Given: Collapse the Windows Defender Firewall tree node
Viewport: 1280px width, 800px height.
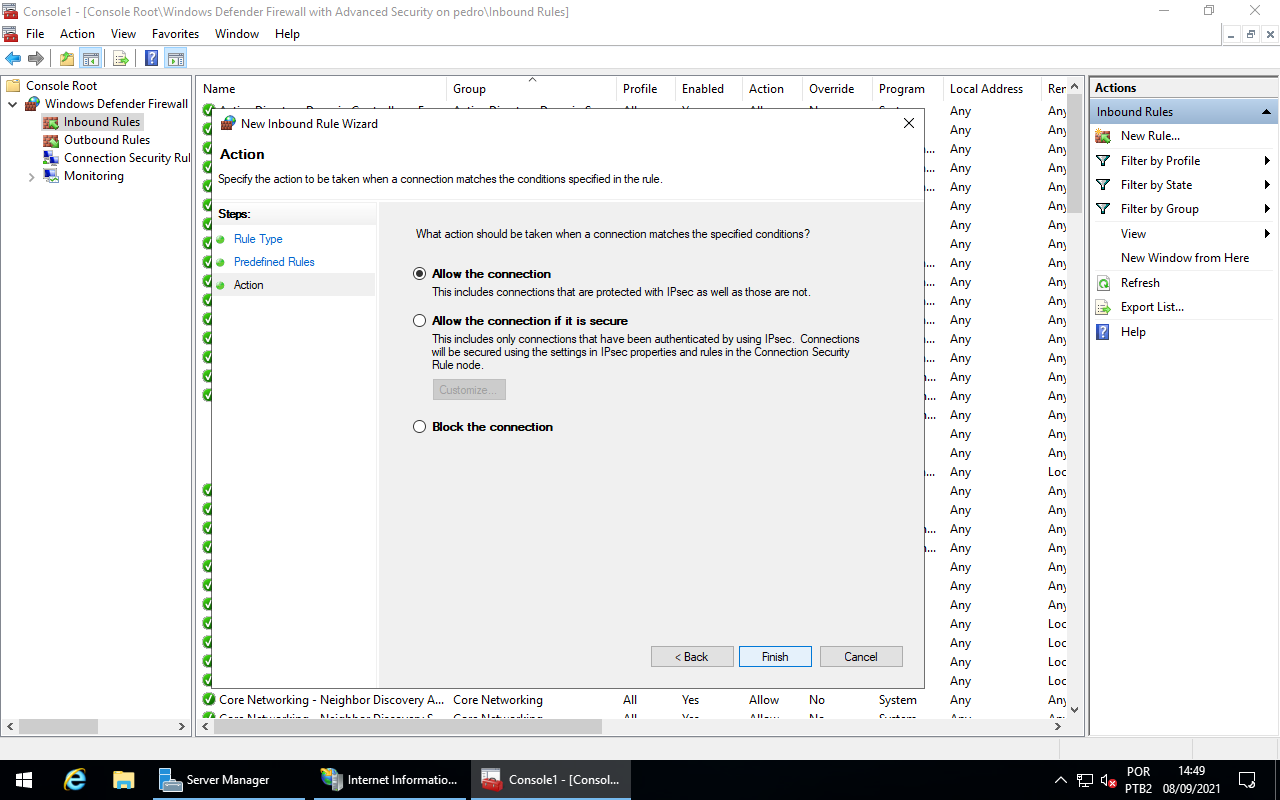Looking at the screenshot, I should click(x=13, y=104).
